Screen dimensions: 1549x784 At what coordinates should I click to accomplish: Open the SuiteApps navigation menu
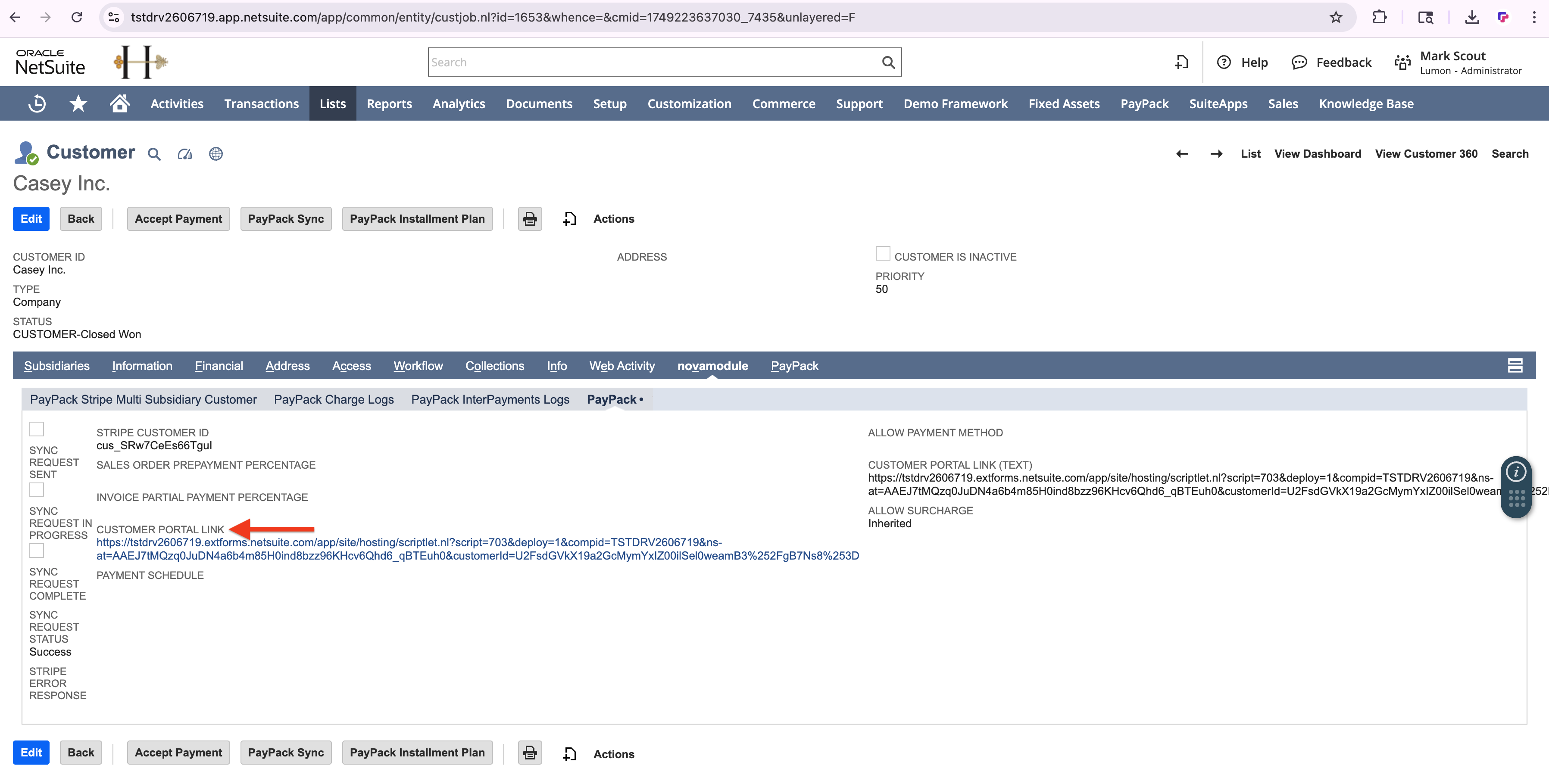(1218, 103)
